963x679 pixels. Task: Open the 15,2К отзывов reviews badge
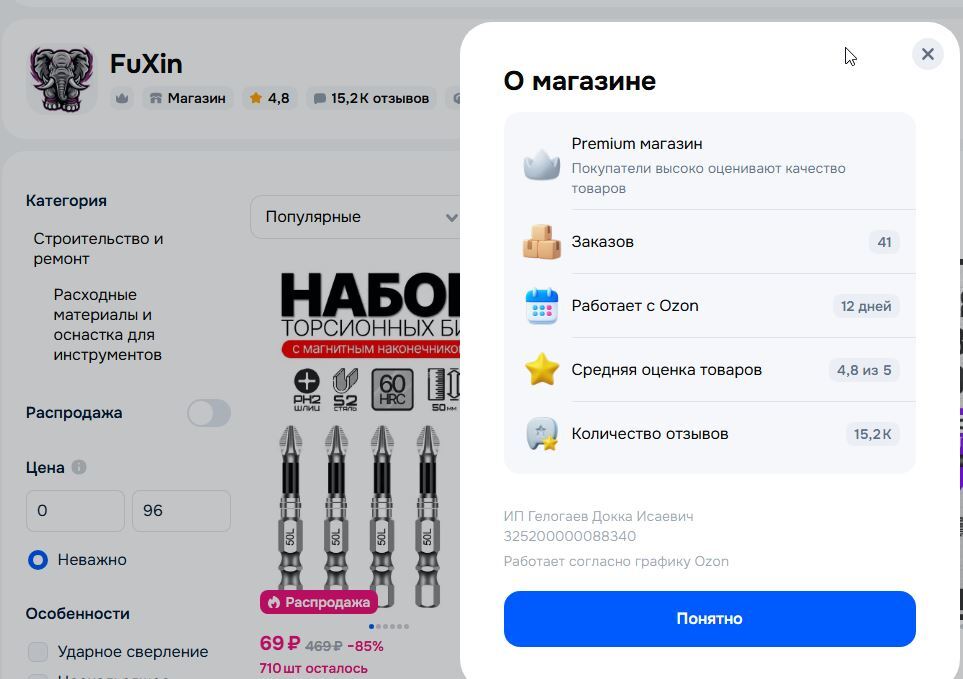372,98
